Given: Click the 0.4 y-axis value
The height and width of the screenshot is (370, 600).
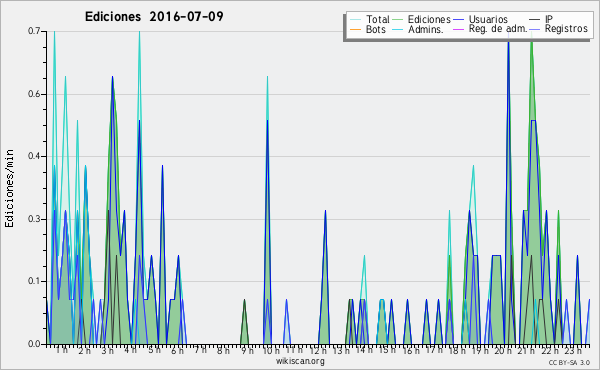Looking at the screenshot, I should (34, 156).
